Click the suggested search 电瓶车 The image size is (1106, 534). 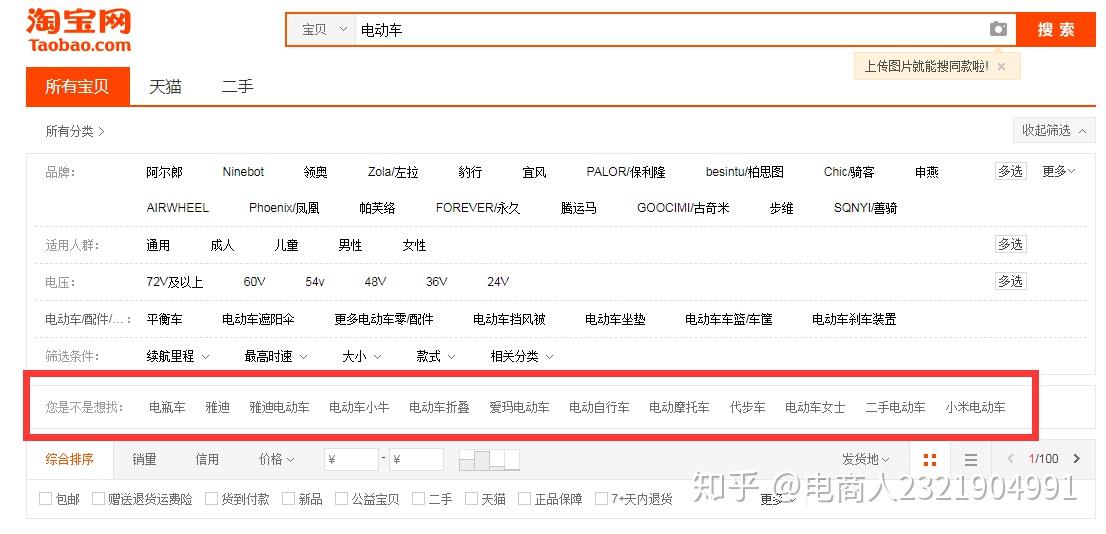[167, 408]
